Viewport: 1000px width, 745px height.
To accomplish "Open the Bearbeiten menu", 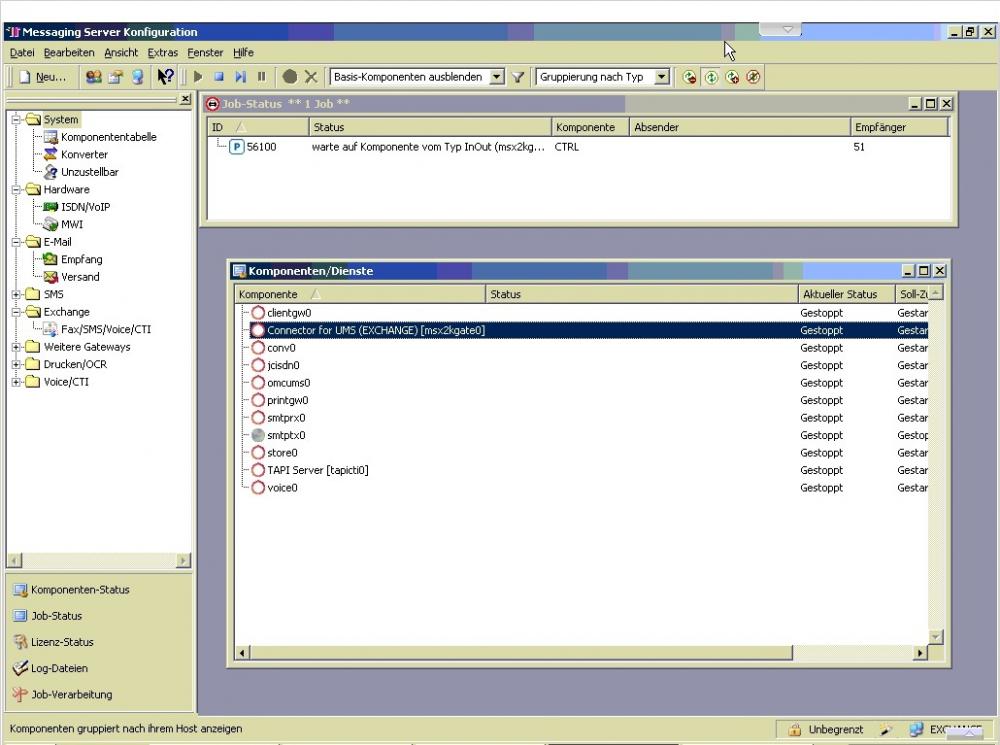I will pyautogui.click(x=69, y=52).
